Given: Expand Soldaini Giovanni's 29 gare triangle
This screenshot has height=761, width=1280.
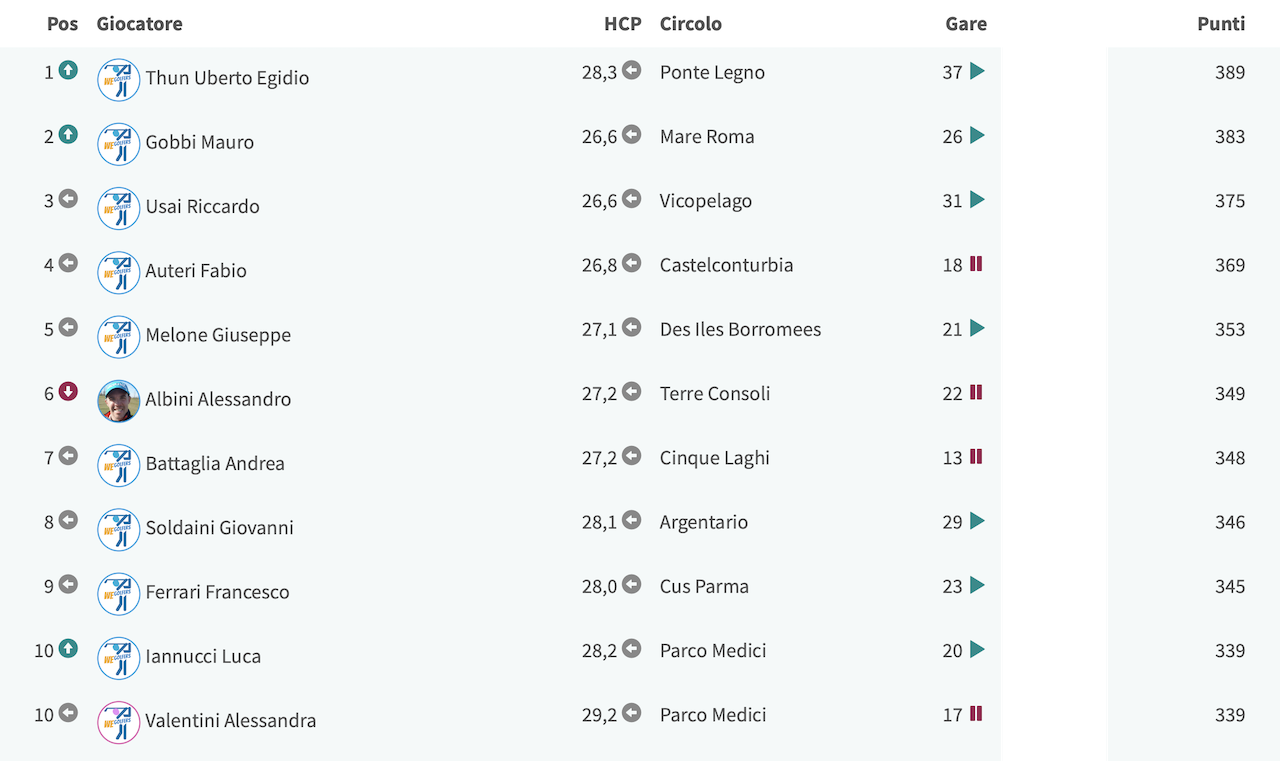Looking at the screenshot, I should 977,521.
